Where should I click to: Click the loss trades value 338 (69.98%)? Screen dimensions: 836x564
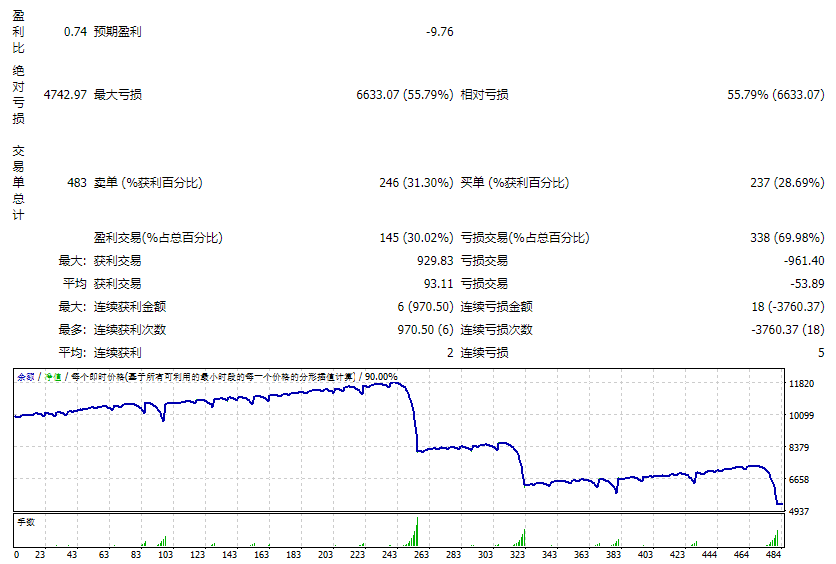[x=787, y=238]
